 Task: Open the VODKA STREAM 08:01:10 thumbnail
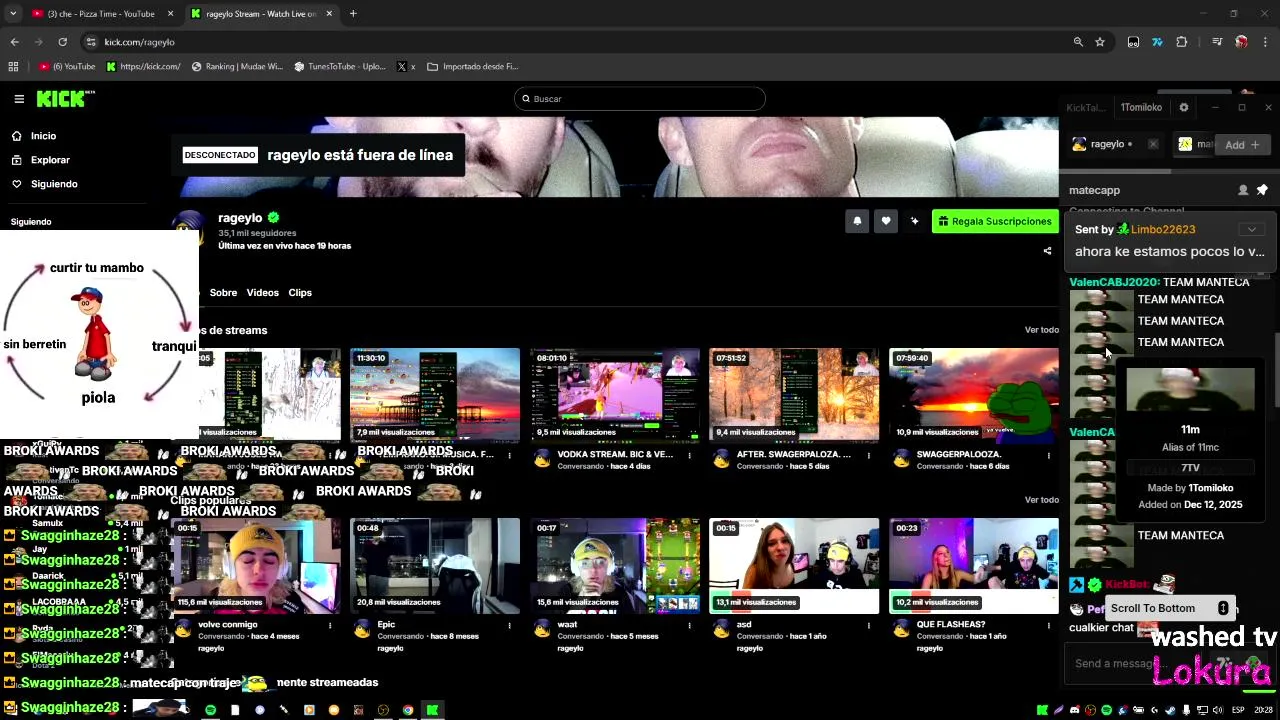[x=615, y=395]
